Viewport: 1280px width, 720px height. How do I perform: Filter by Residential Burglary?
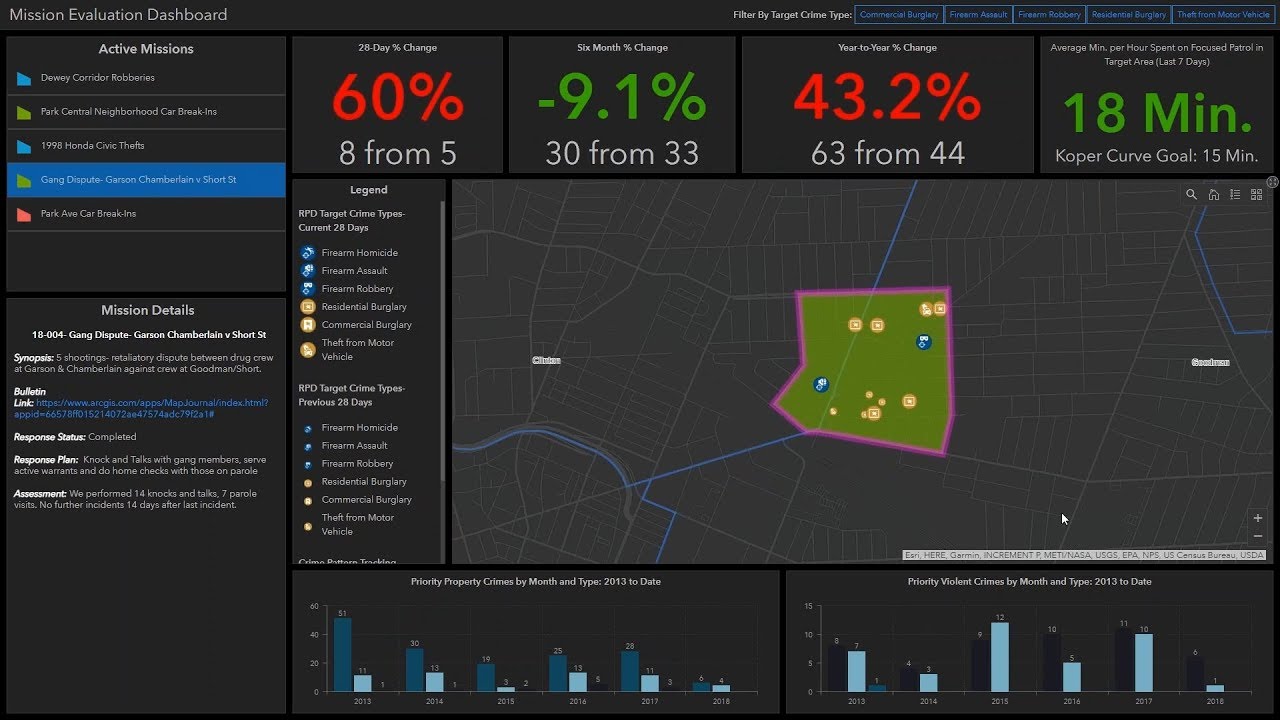click(1128, 15)
